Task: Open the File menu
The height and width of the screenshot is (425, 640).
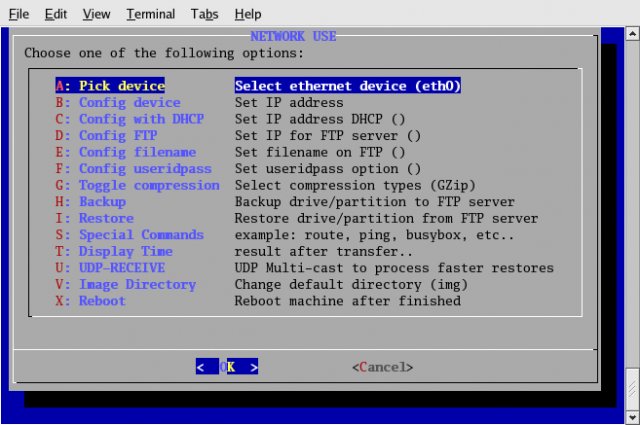Action: [19, 14]
